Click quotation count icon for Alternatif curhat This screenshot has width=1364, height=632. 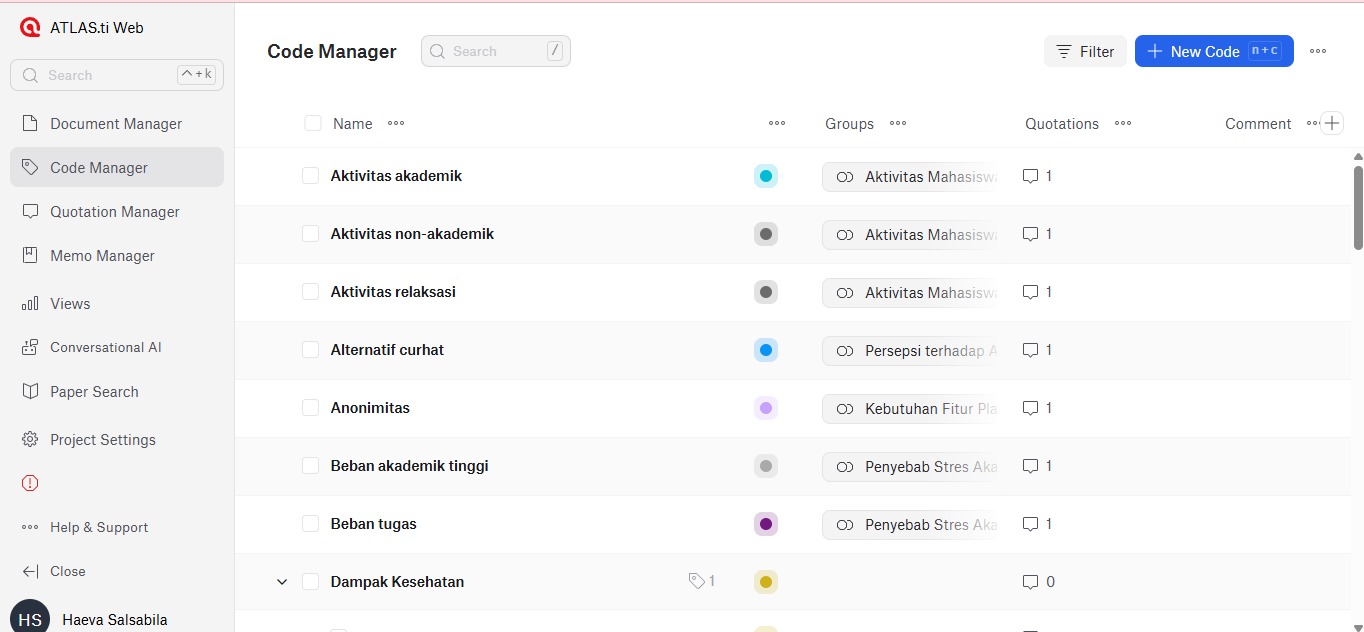click(x=1031, y=350)
